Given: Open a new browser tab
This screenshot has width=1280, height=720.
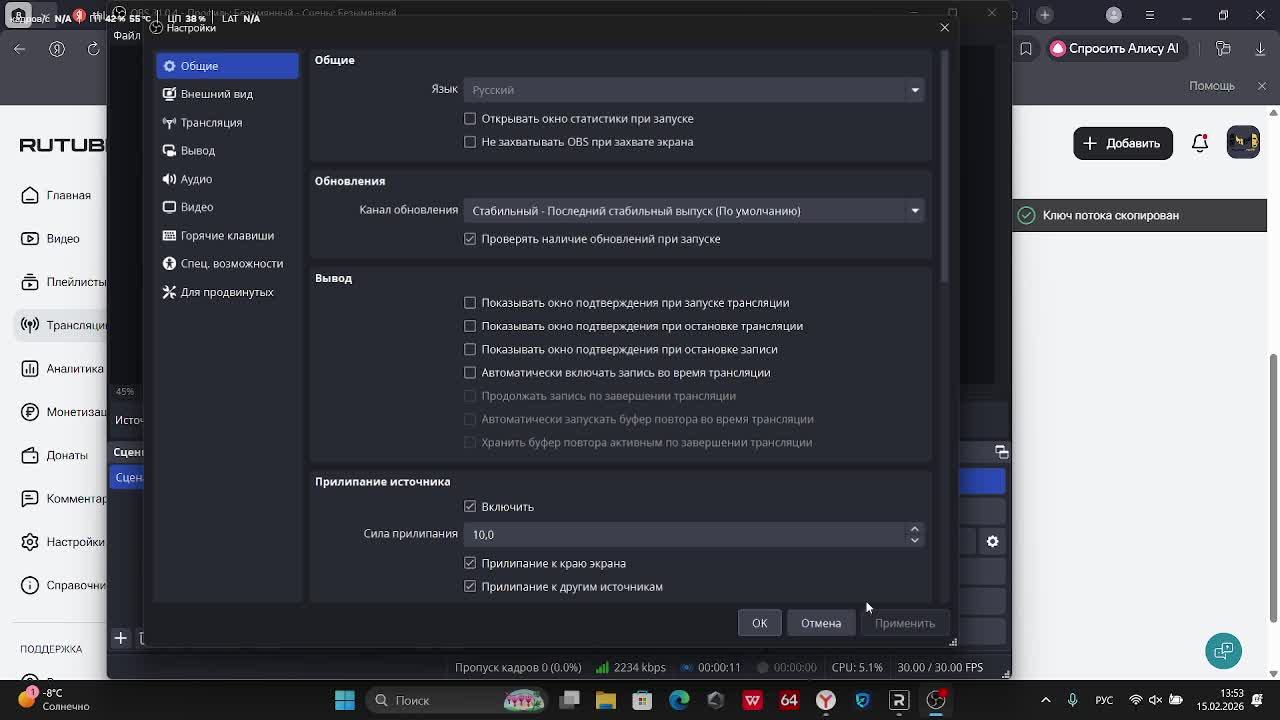Looking at the screenshot, I should point(1045,15).
